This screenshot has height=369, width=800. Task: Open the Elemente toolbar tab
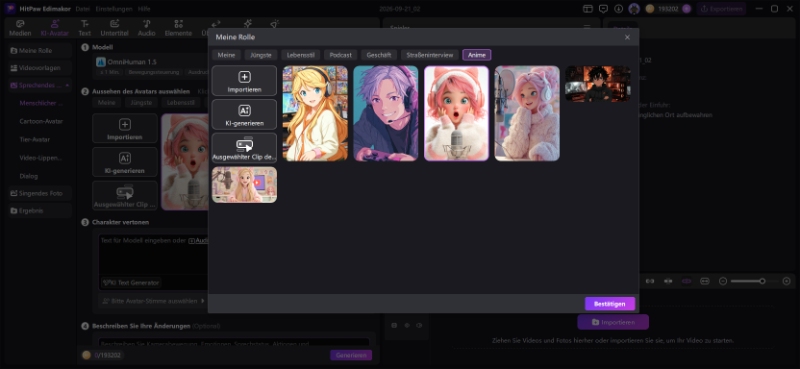(178, 28)
